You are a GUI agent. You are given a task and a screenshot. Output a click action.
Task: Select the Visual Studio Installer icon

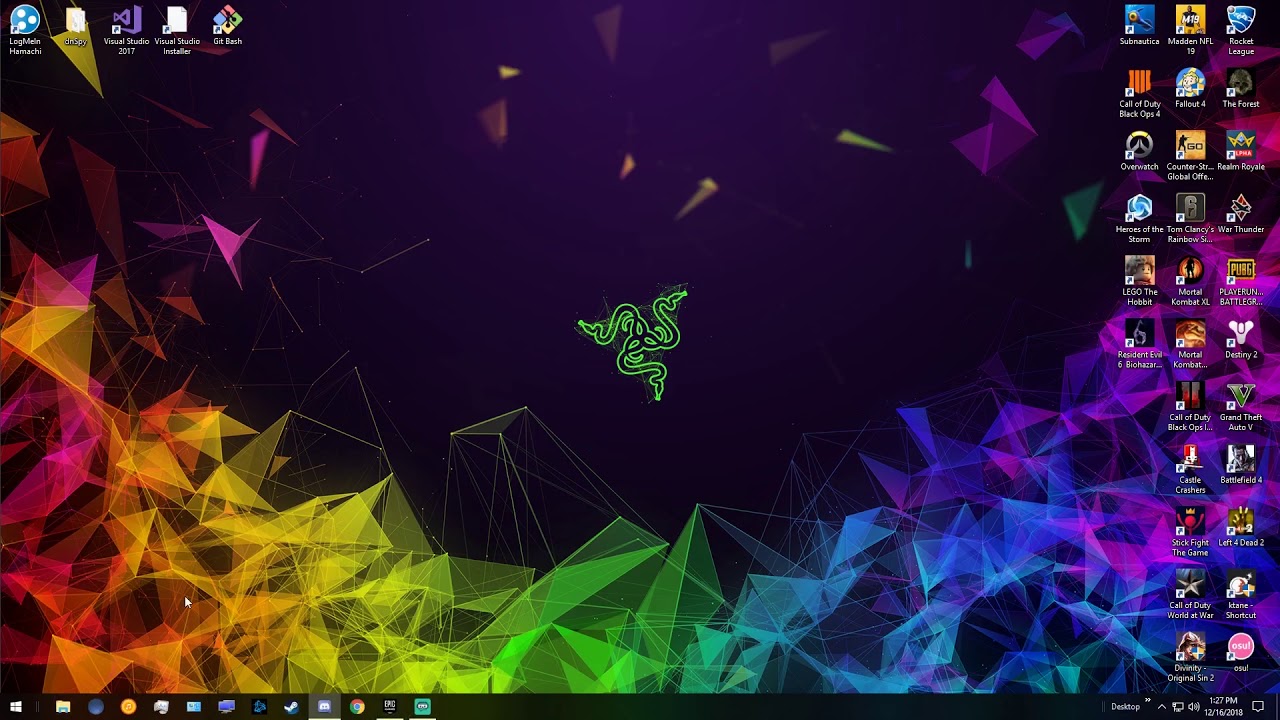(177, 31)
